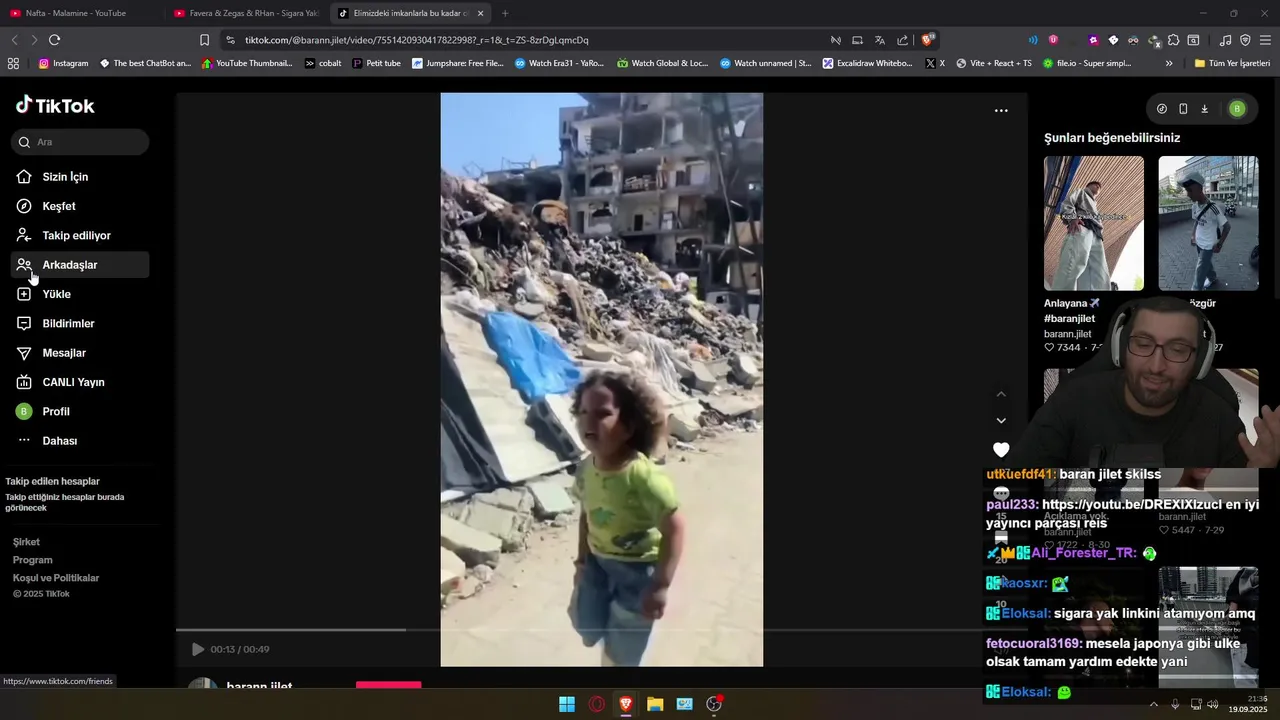Open the Petit tube bookmark
1280x720 pixels.
pos(376,63)
